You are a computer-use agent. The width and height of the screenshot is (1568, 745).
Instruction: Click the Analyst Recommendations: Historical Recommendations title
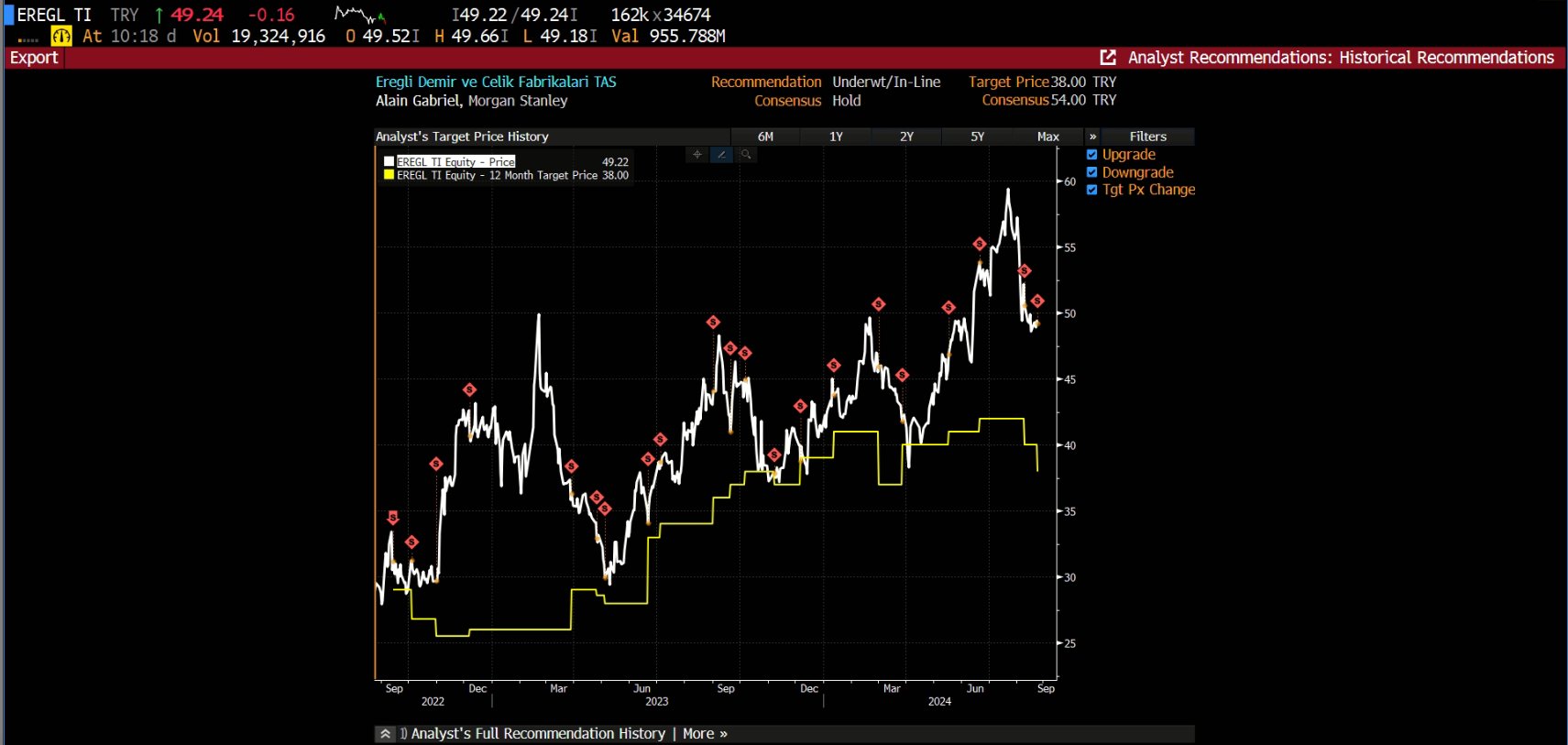[x=1341, y=58]
